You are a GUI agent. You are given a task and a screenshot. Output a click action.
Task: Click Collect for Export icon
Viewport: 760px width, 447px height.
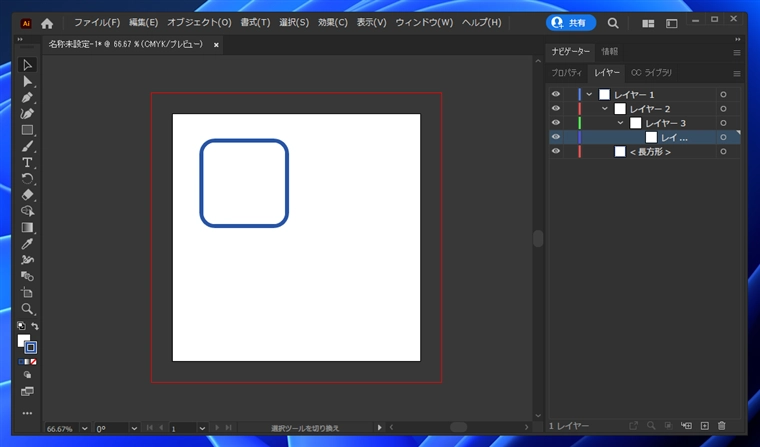[x=633, y=426]
